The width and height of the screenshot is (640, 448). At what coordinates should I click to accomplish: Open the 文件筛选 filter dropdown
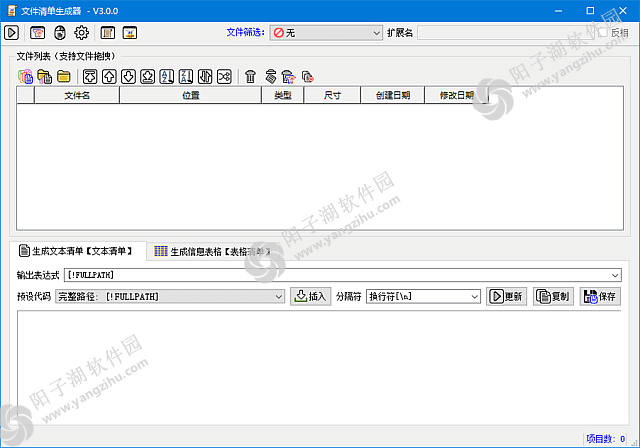coord(326,33)
